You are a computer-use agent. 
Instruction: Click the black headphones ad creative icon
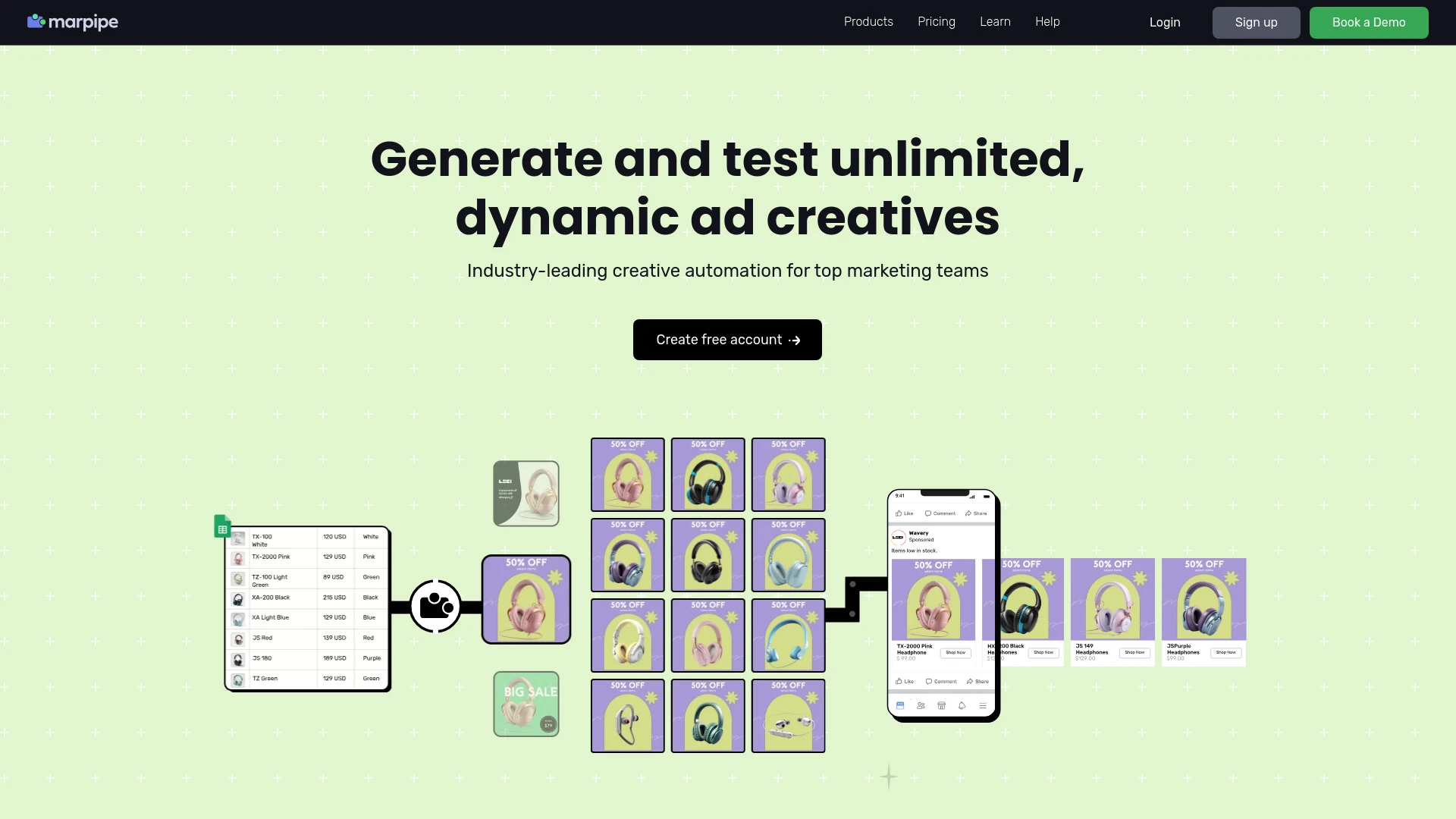[708, 555]
